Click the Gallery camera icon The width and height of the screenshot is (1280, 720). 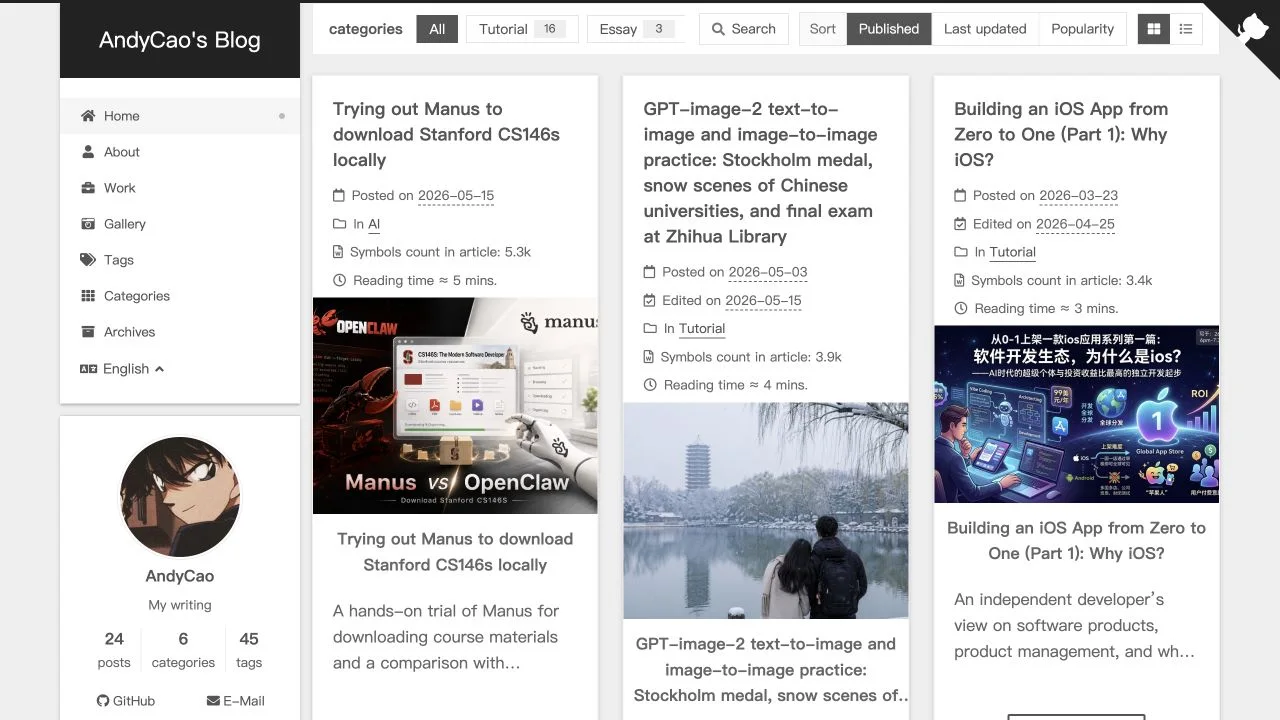[88, 224]
